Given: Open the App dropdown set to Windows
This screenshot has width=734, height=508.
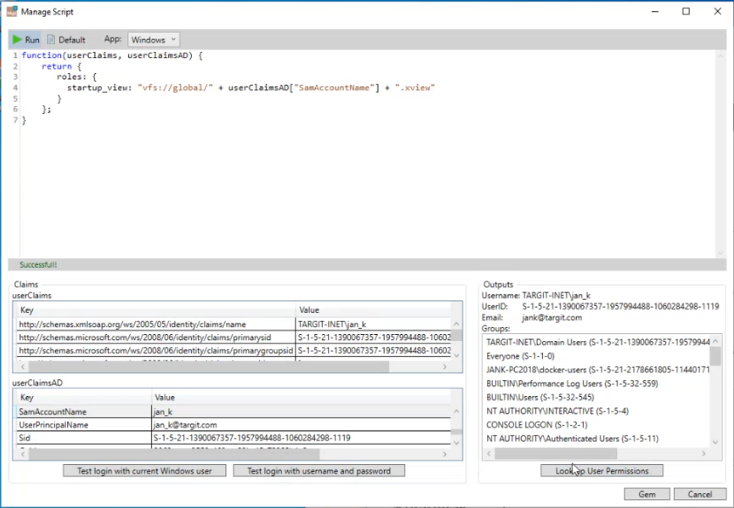Looking at the screenshot, I should tap(154, 40).
